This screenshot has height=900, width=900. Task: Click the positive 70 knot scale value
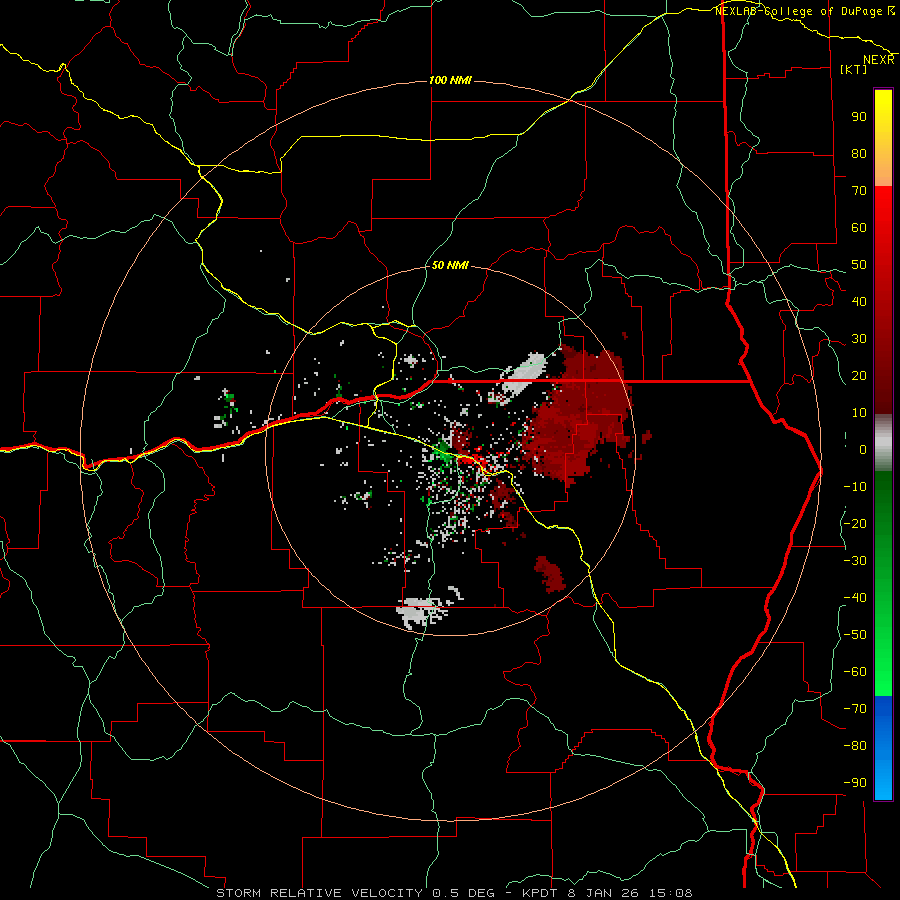(x=859, y=191)
